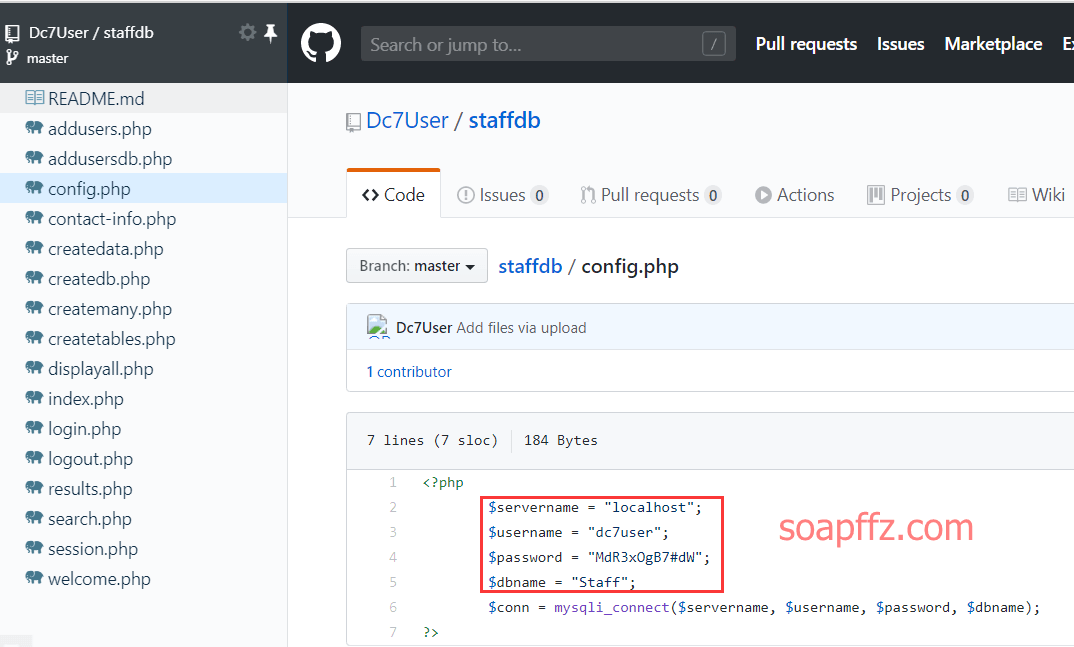Viewport: 1074px width, 647px height.
Task: Open Marketplace in top navigation
Action: tap(993, 44)
